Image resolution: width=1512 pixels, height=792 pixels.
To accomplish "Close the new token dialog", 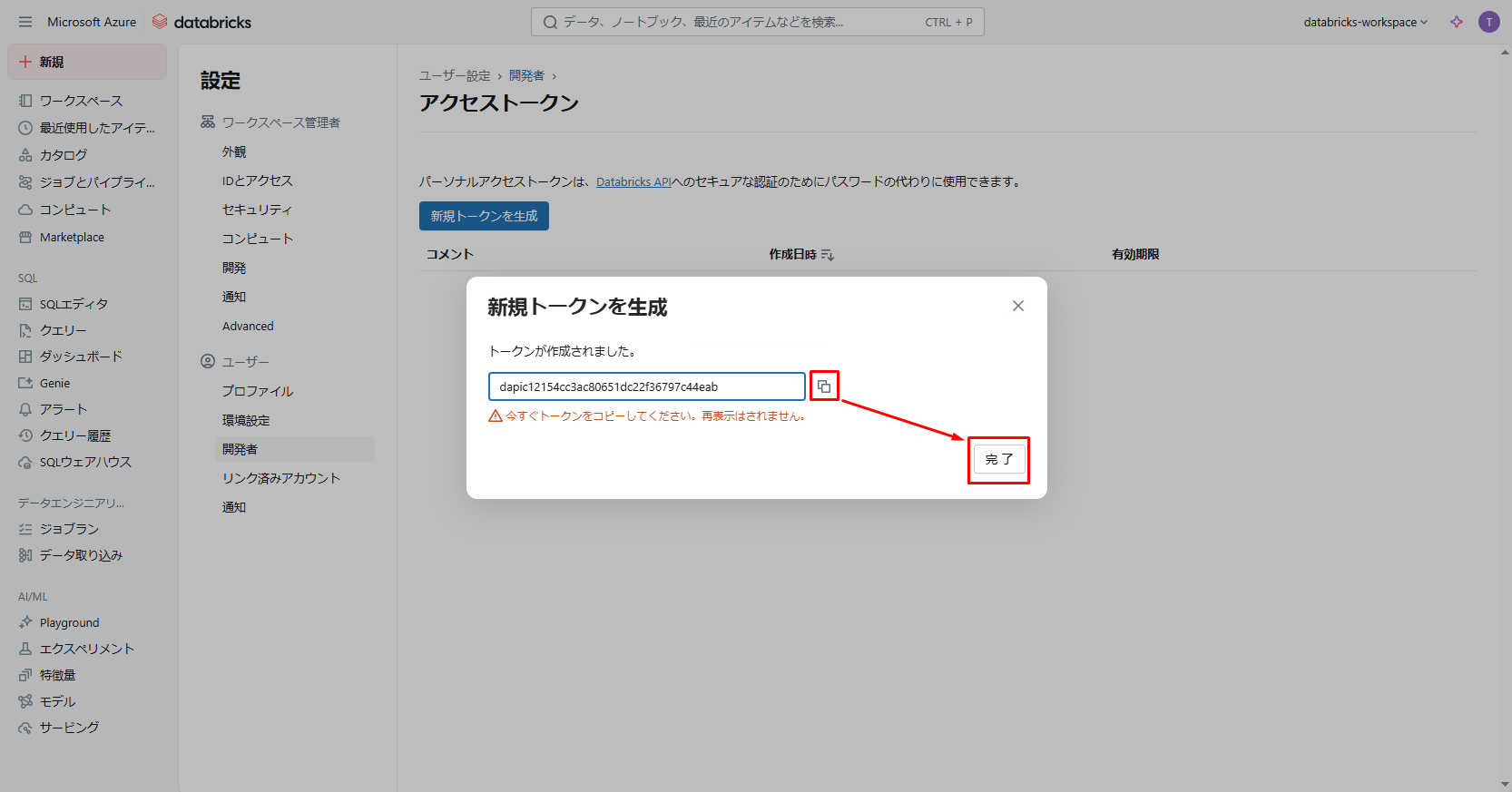I will 1018,306.
